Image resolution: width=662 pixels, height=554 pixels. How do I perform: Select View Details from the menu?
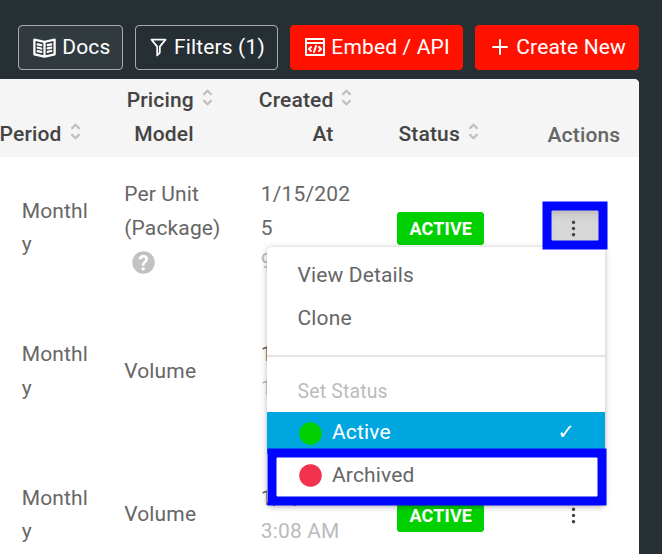[355, 275]
